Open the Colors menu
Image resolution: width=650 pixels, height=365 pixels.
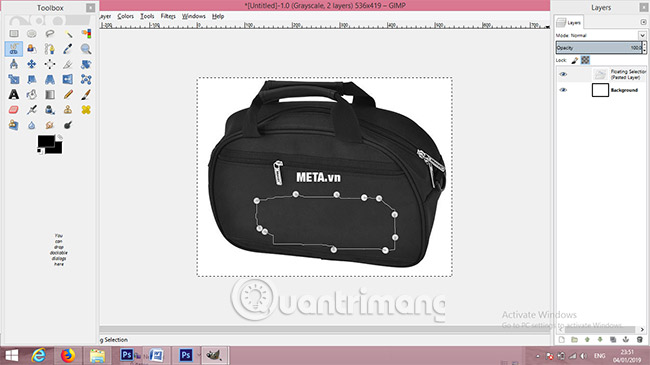tap(125, 16)
